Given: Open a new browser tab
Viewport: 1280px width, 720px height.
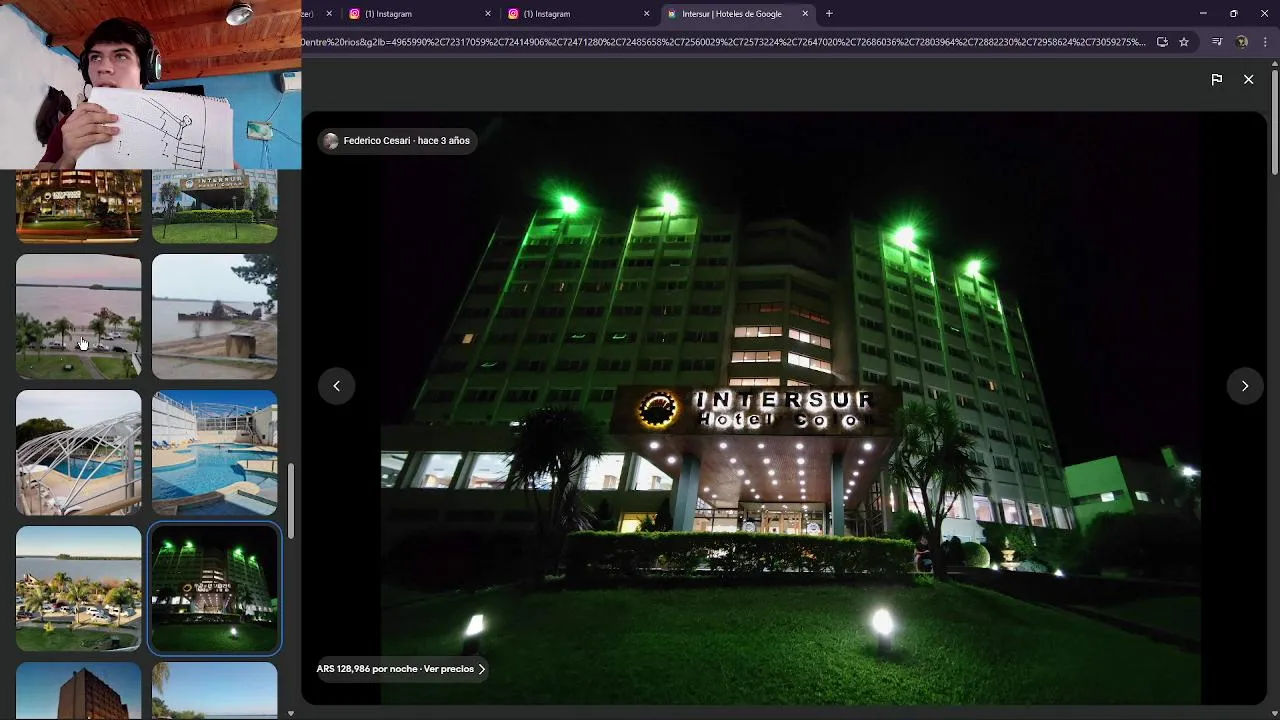Looking at the screenshot, I should (x=829, y=14).
